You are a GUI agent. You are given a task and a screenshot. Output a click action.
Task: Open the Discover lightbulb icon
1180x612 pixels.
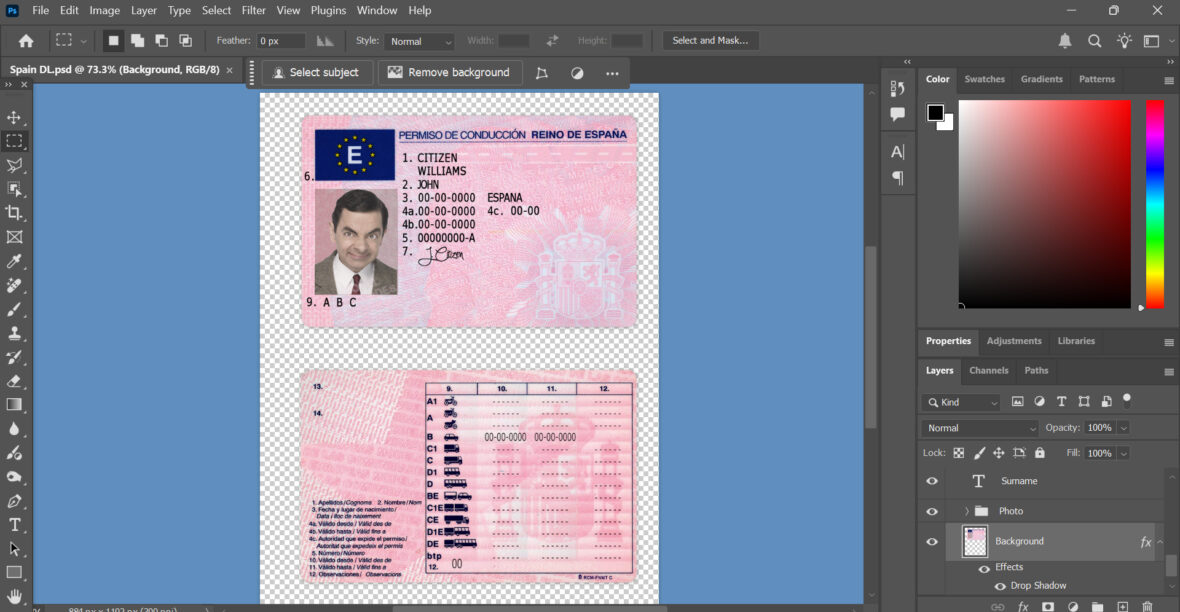[1124, 41]
